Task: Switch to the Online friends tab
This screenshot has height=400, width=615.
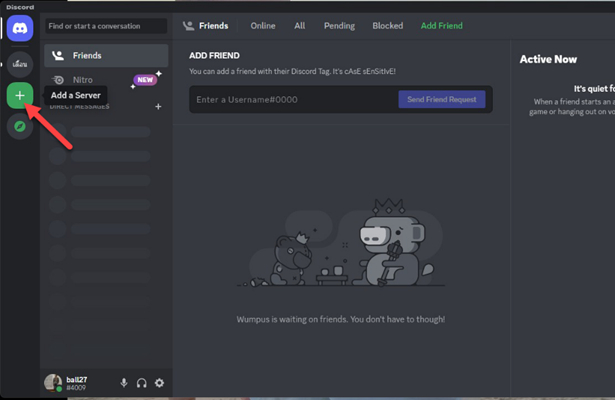Action: 263,26
